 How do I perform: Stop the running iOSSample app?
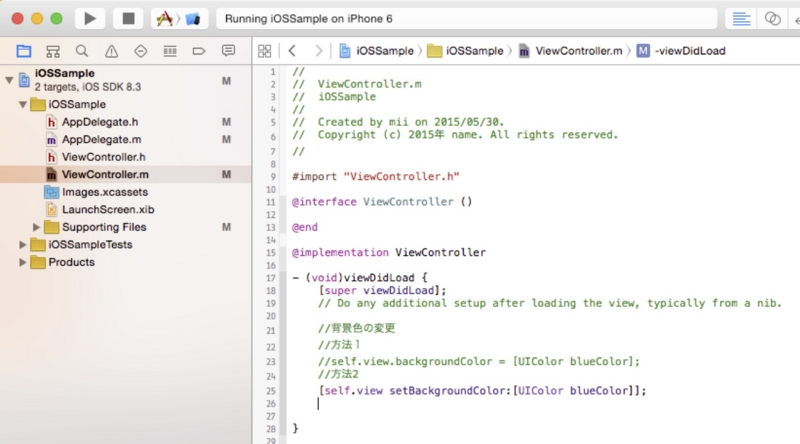tap(128, 19)
